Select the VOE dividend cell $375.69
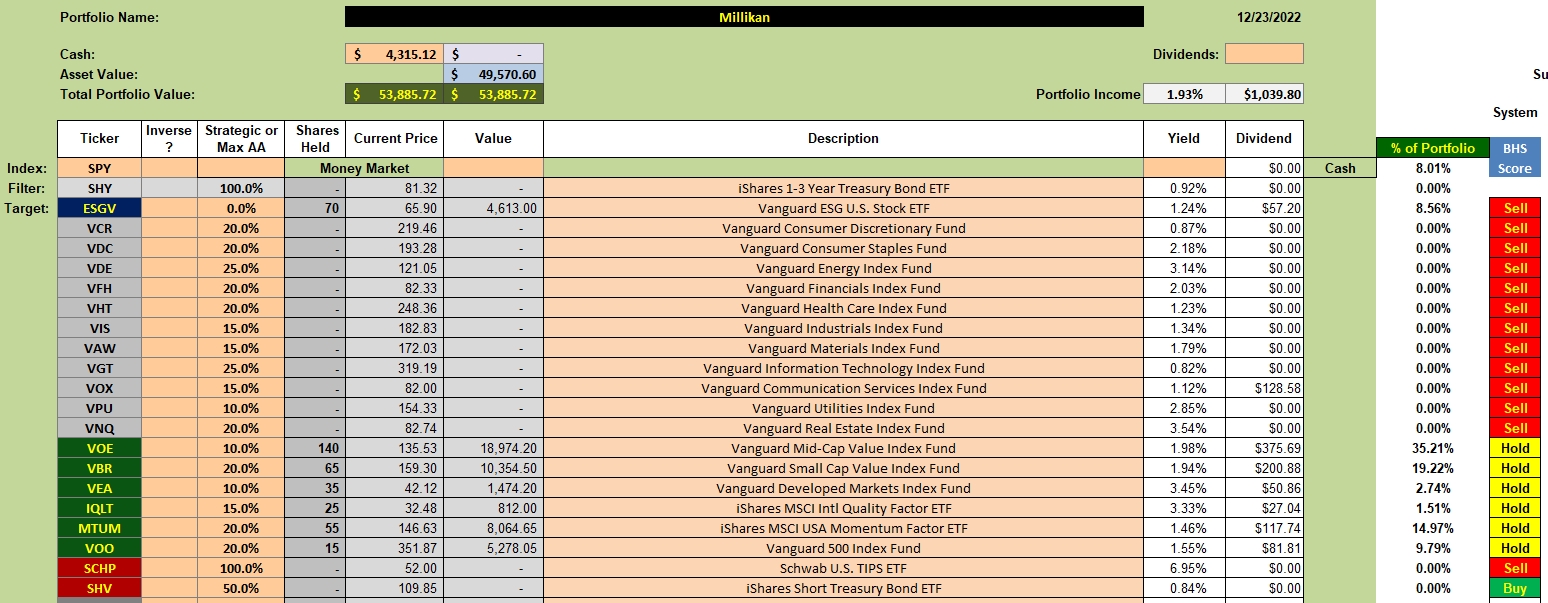 1264,448
